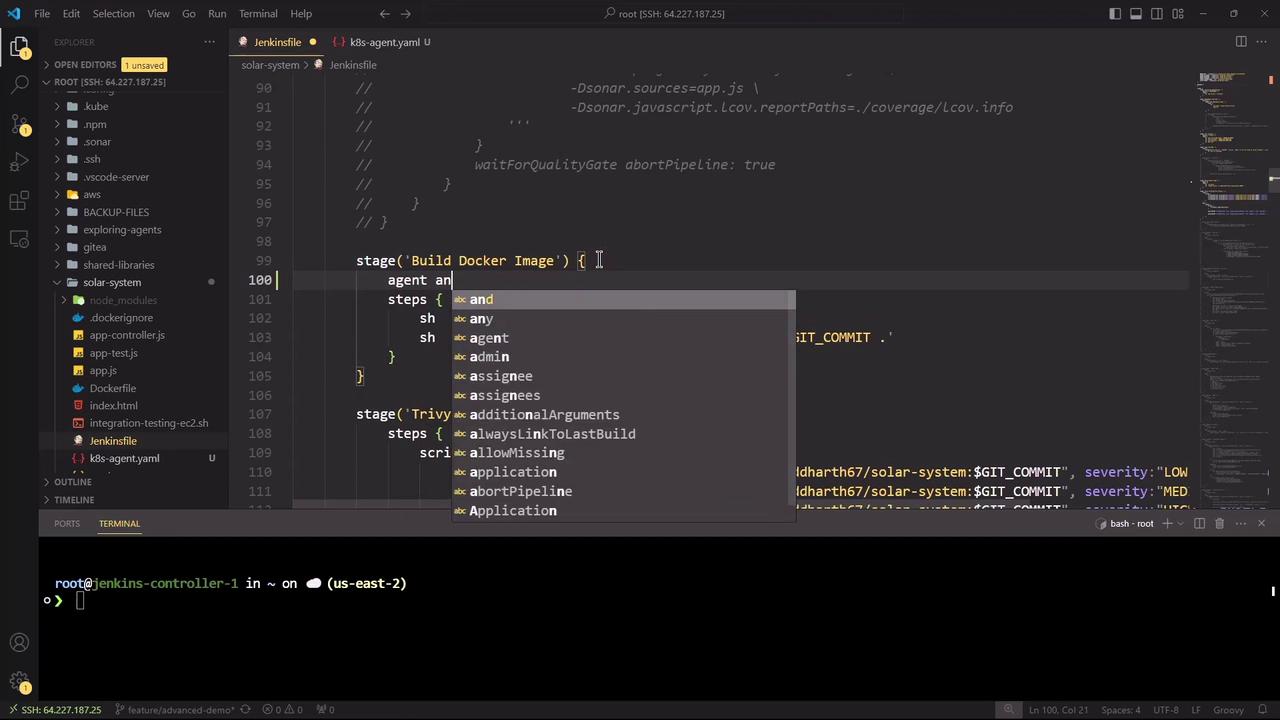The image size is (1280, 720).
Task: Open terminal panel More Actions ellipsis
Action: (x=1240, y=524)
